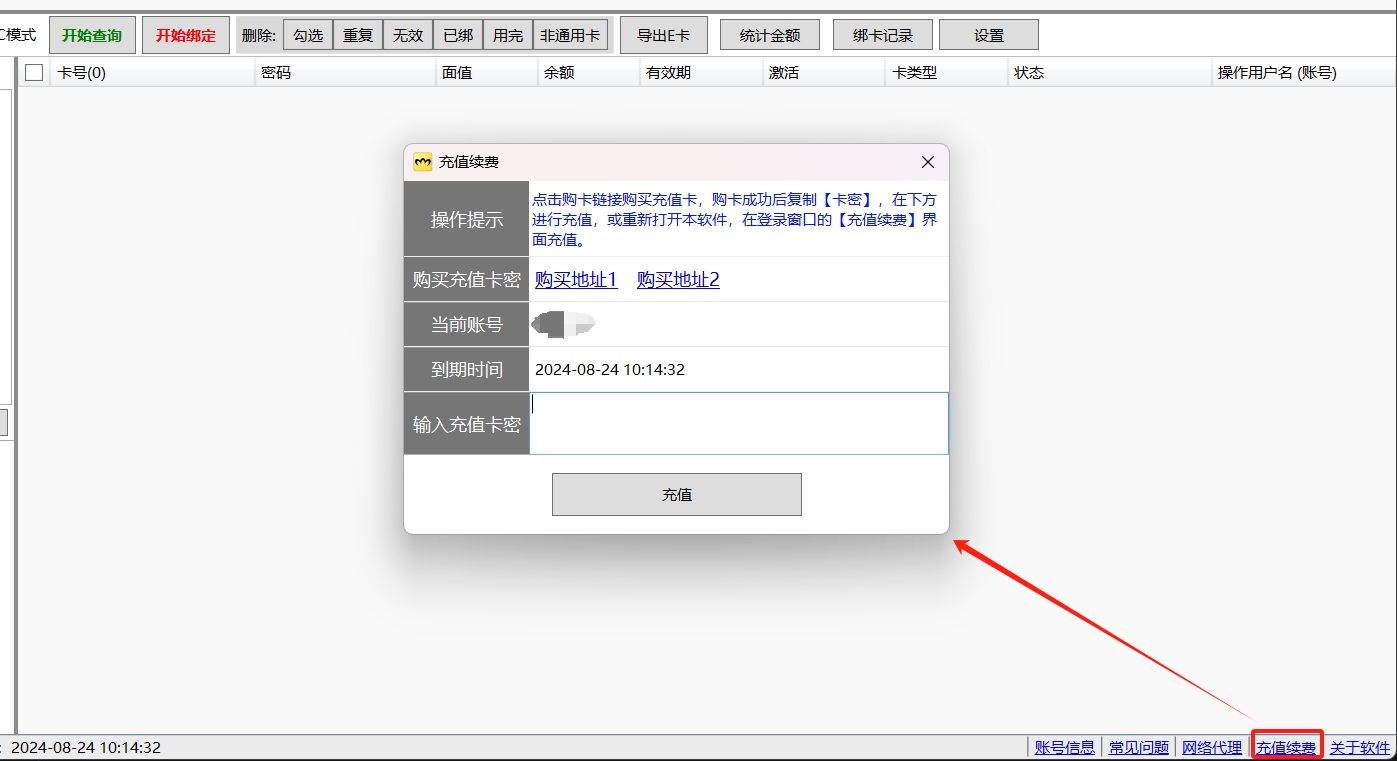Click the crown icon in dialog title bar
This screenshot has height=761, width=1397.
(x=420, y=161)
